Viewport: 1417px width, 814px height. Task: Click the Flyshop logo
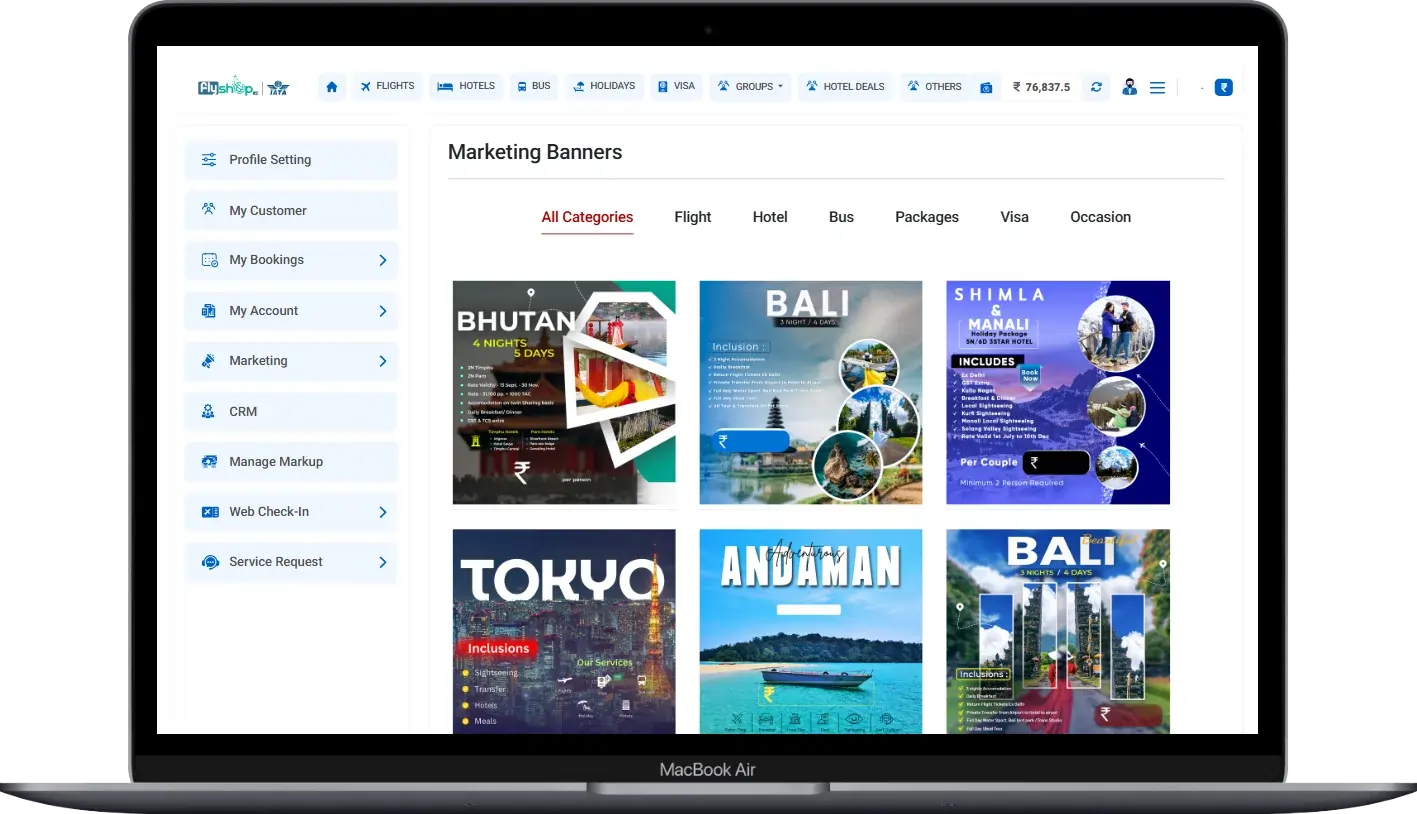(x=228, y=87)
